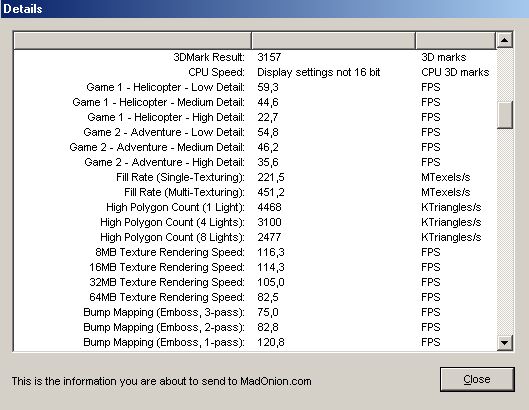Select 32MB Texture Rendering Speed row
529x410 pixels.
tap(255, 282)
